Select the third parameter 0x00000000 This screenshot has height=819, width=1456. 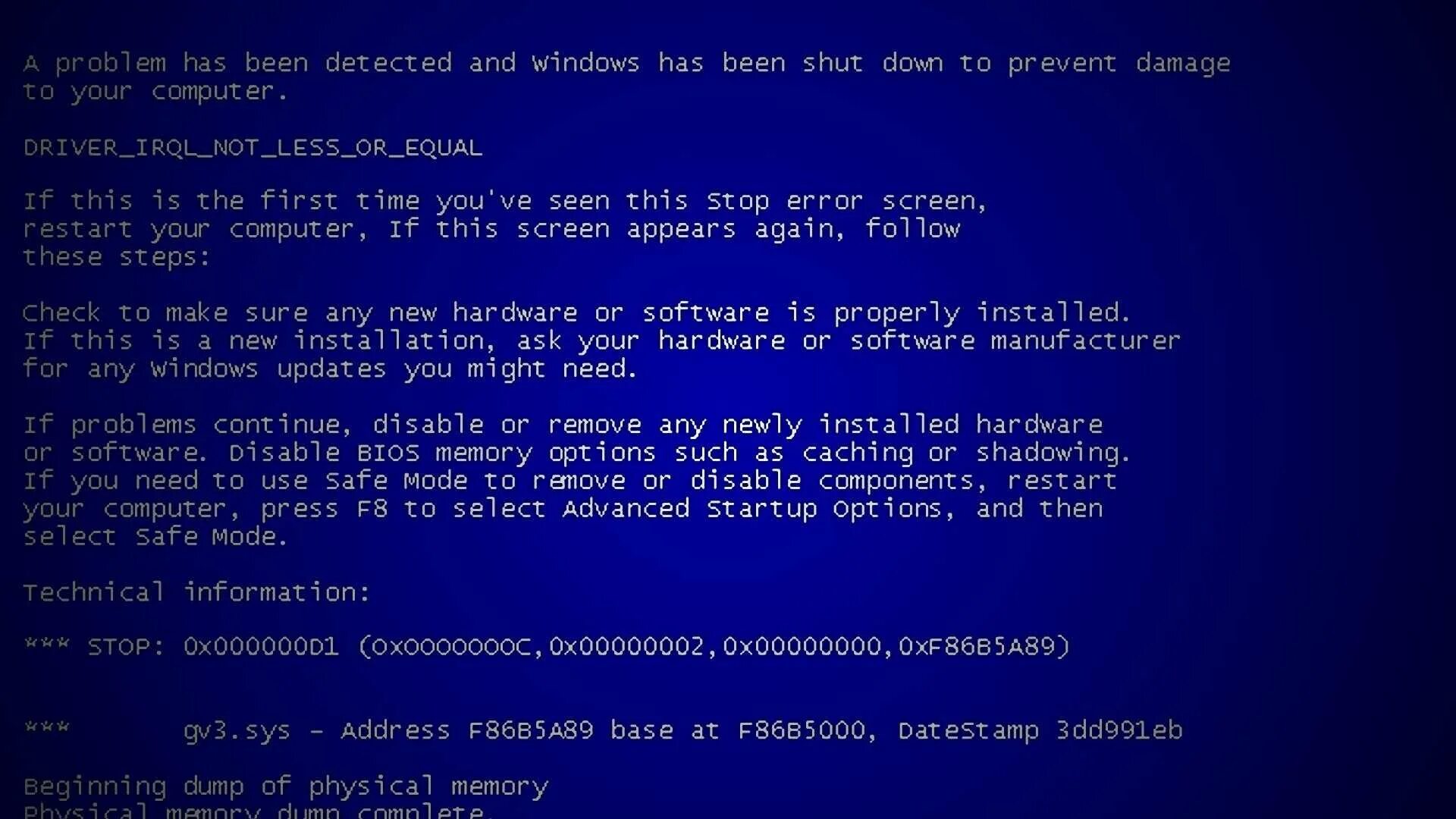pyautogui.click(x=790, y=645)
